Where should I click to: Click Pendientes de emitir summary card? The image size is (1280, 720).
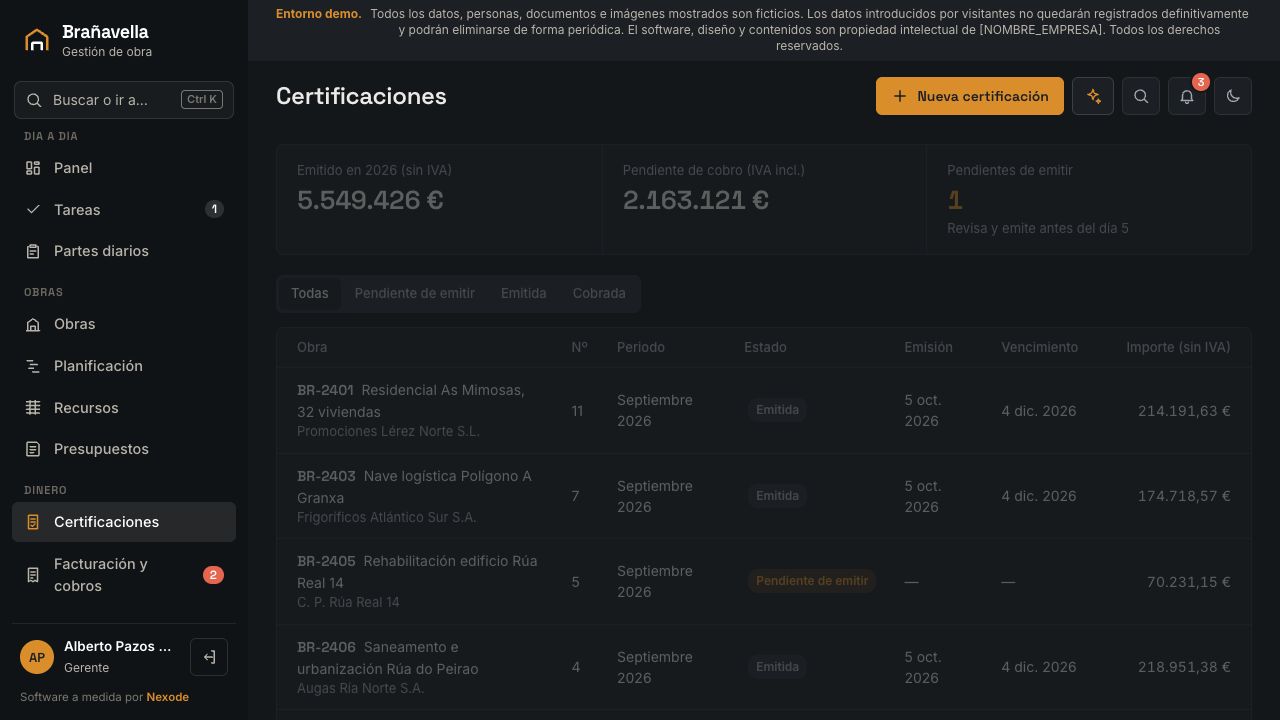[1089, 199]
